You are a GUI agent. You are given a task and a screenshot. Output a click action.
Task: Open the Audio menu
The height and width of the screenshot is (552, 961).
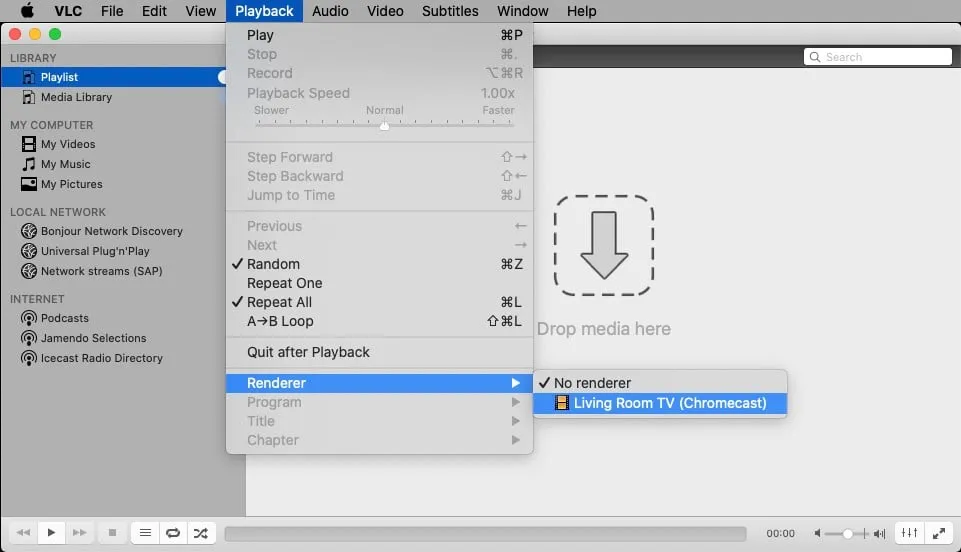[330, 11]
